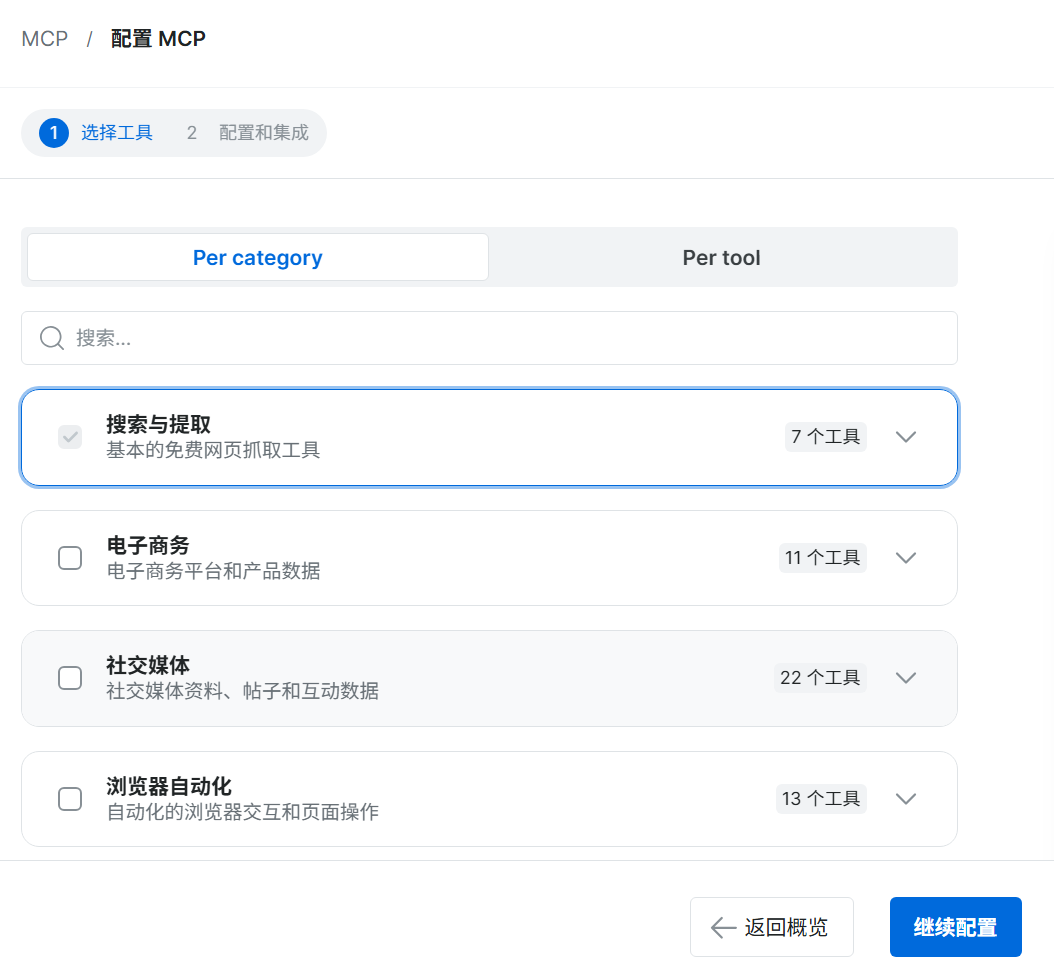Open the MCP breadcrumb link
The height and width of the screenshot is (969, 1054).
pyautogui.click(x=44, y=39)
